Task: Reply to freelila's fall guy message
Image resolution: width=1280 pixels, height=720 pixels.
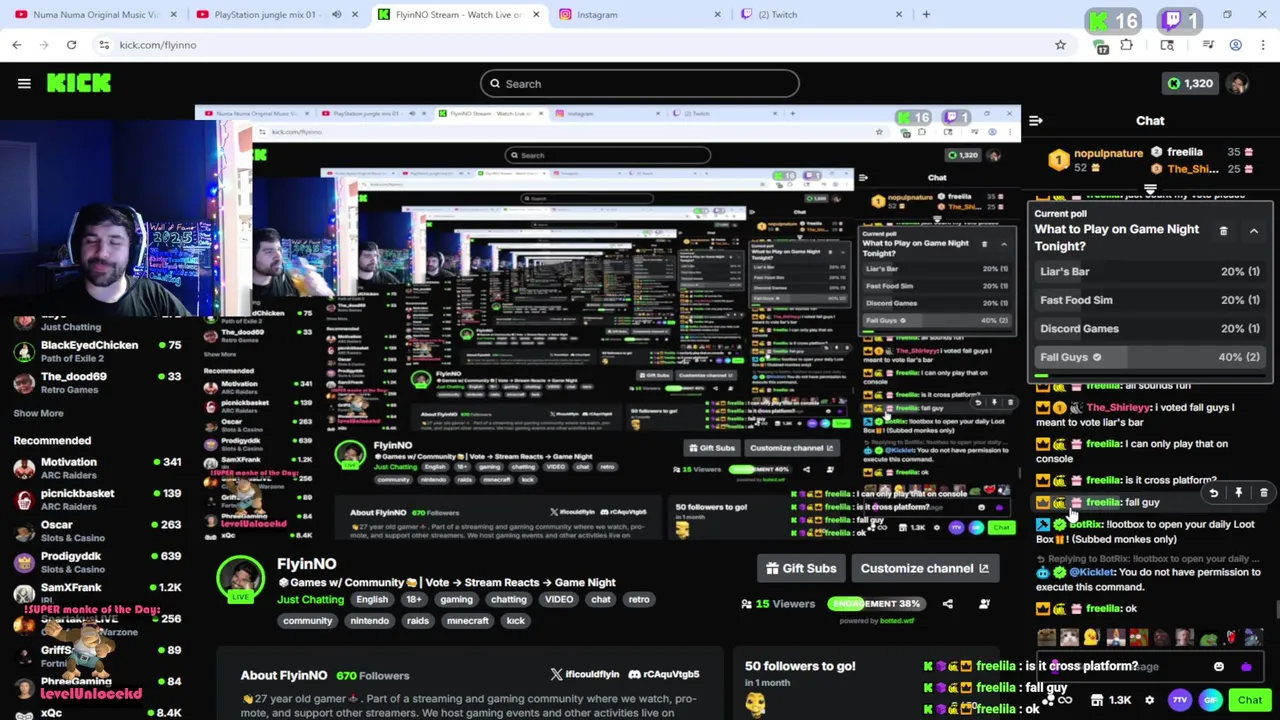Action: pyautogui.click(x=1213, y=493)
